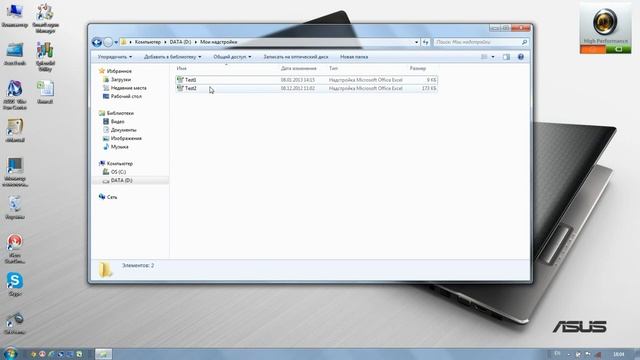Click the Excel icon of Test1

[x=180, y=80]
